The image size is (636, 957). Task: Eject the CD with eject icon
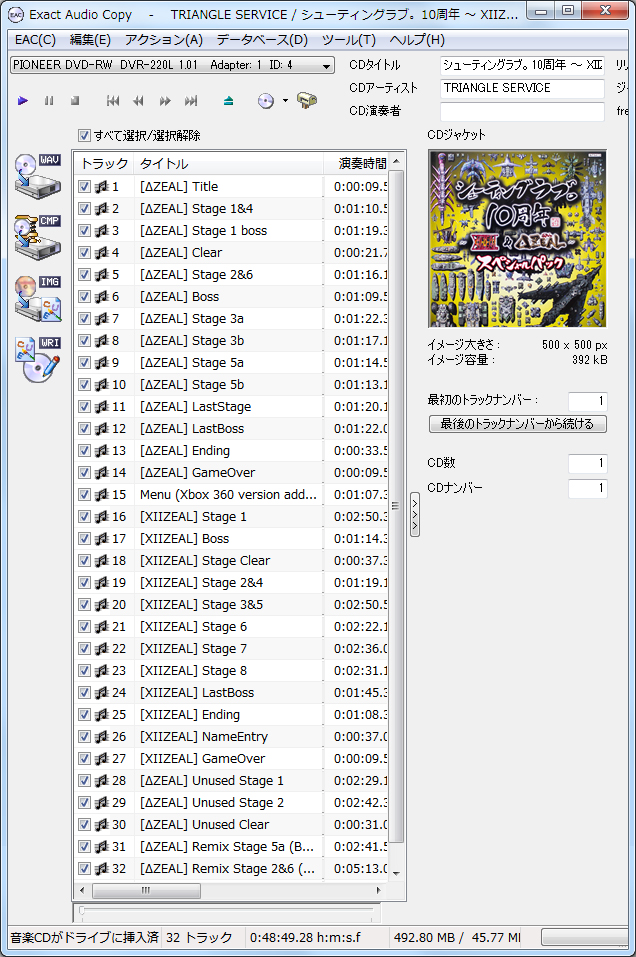tap(228, 101)
